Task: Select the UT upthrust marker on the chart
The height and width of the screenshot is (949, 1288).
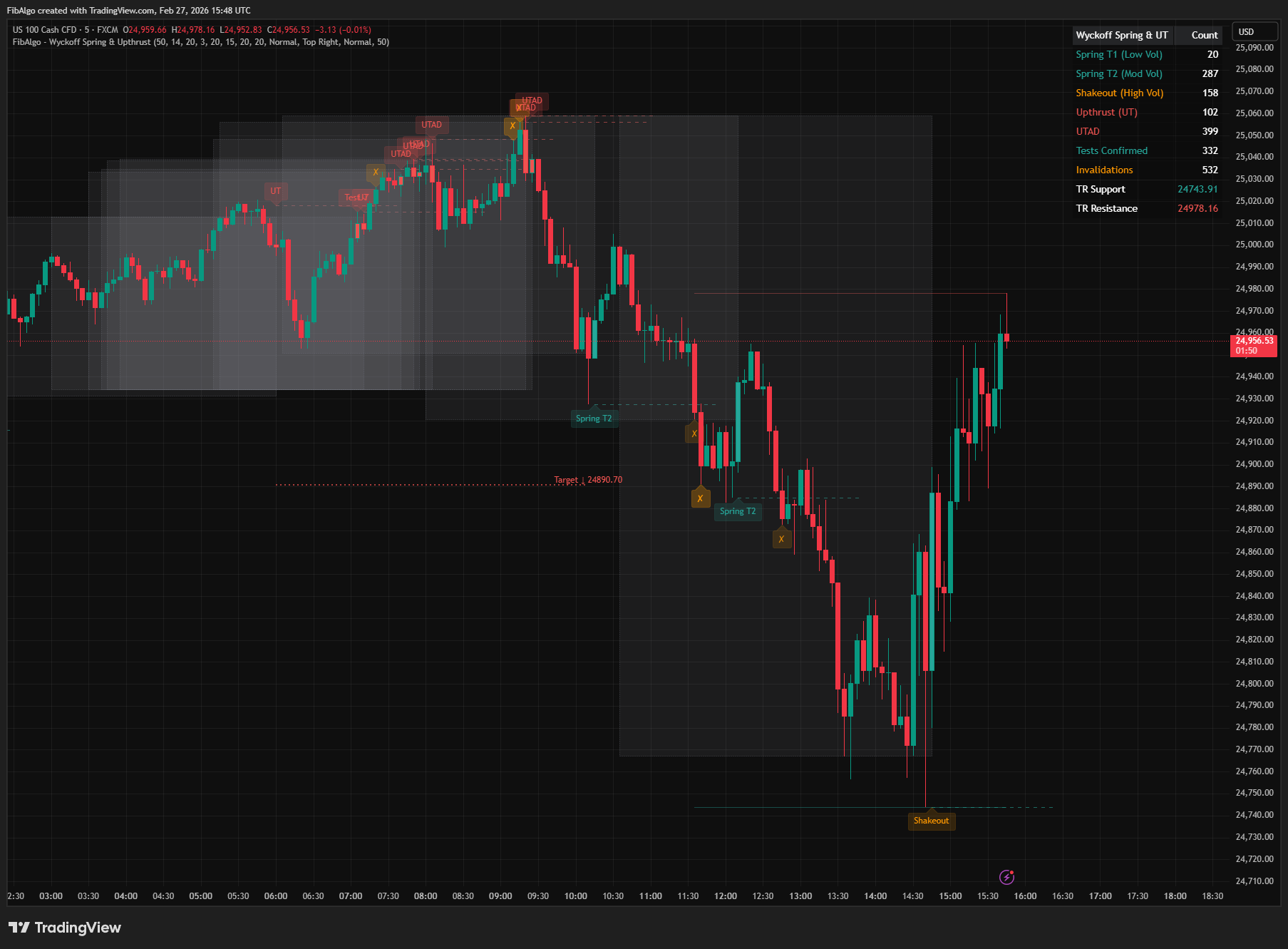Action: coord(276,191)
